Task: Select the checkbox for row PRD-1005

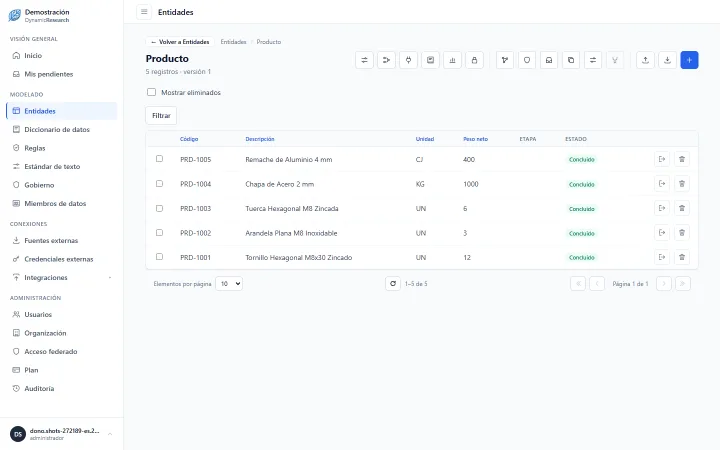Action: coord(159,159)
